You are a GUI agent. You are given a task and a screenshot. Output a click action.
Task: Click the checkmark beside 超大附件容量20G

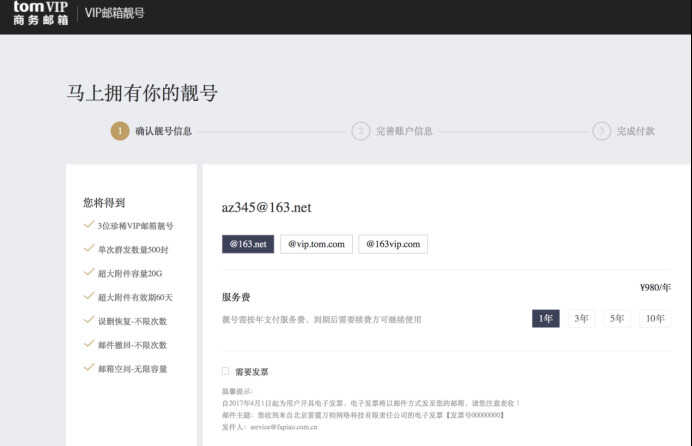click(89, 273)
